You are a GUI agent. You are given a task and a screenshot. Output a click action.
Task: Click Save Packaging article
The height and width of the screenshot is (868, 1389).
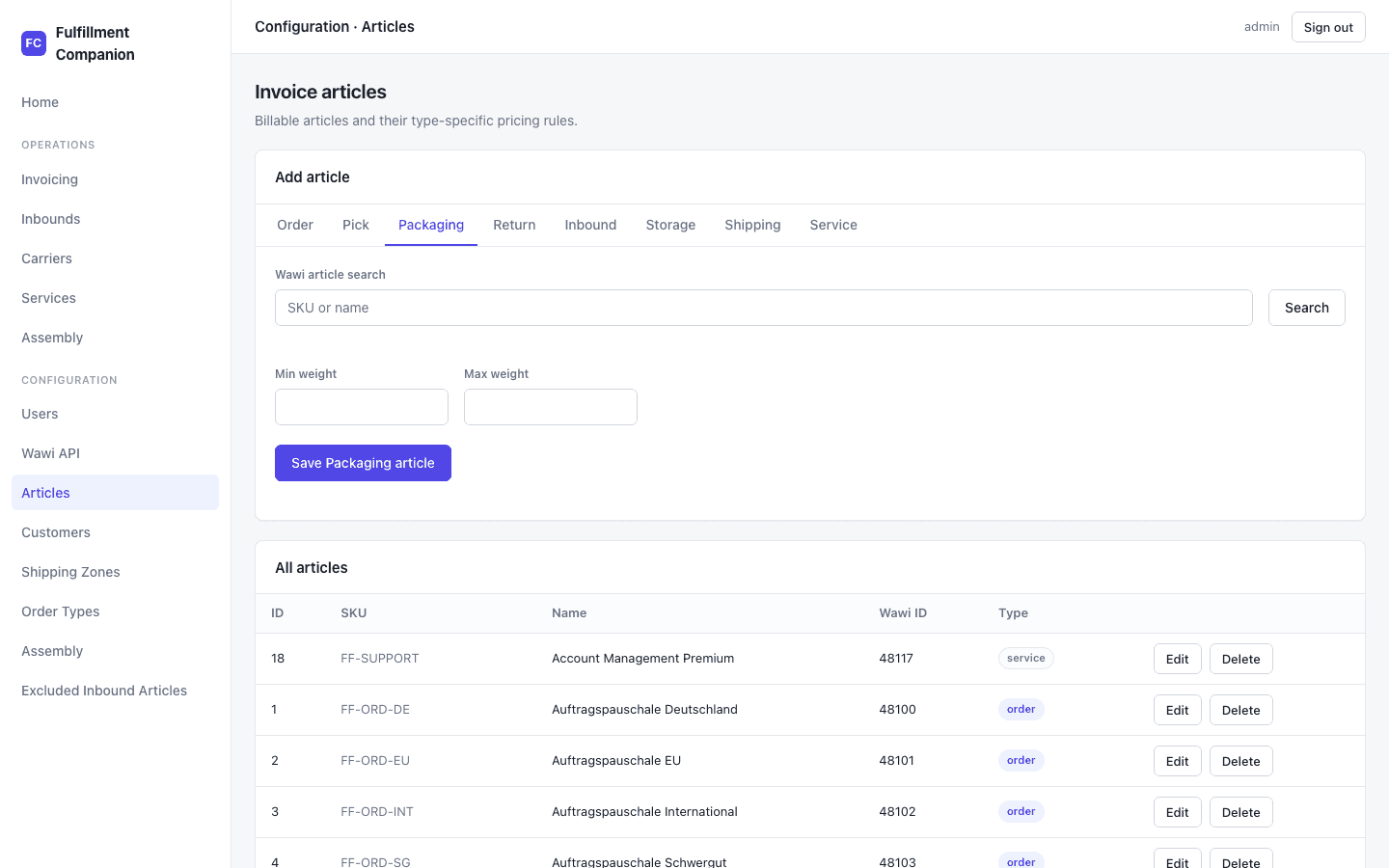(x=363, y=463)
